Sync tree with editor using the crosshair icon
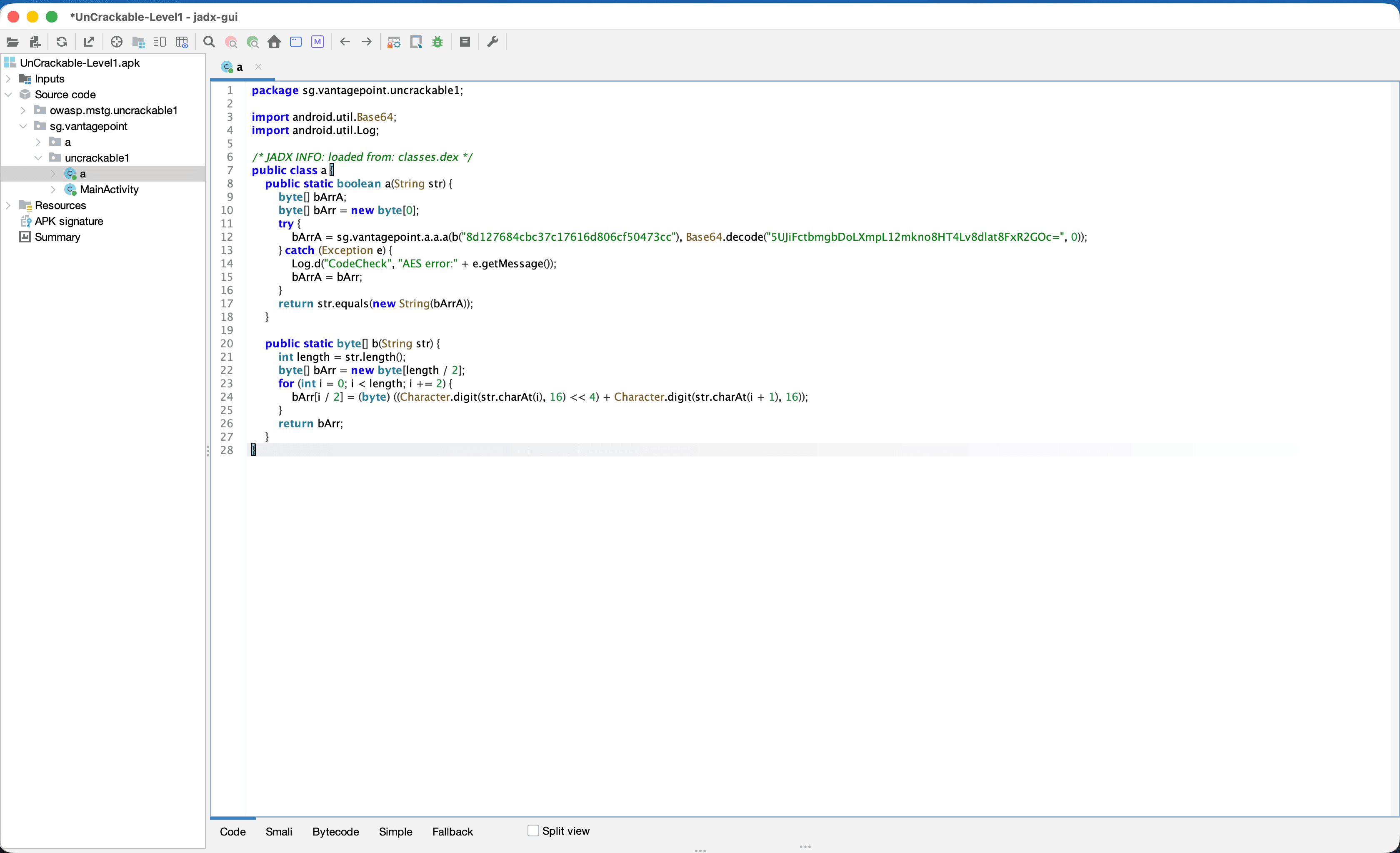This screenshot has width=1400, height=853. click(117, 42)
